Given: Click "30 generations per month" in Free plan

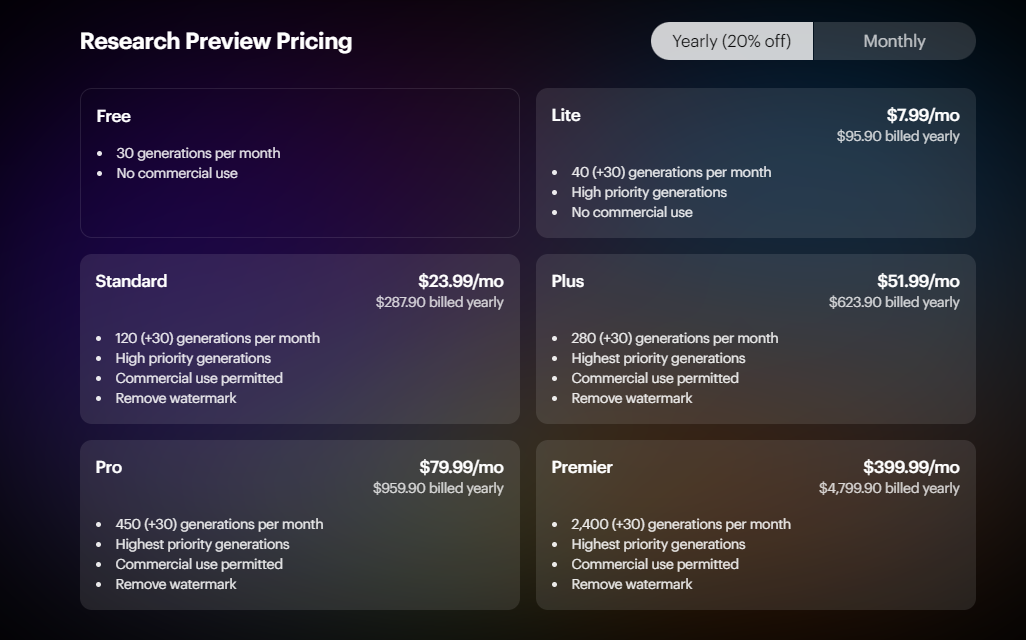Looking at the screenshot, I should (x=198, y=153).
